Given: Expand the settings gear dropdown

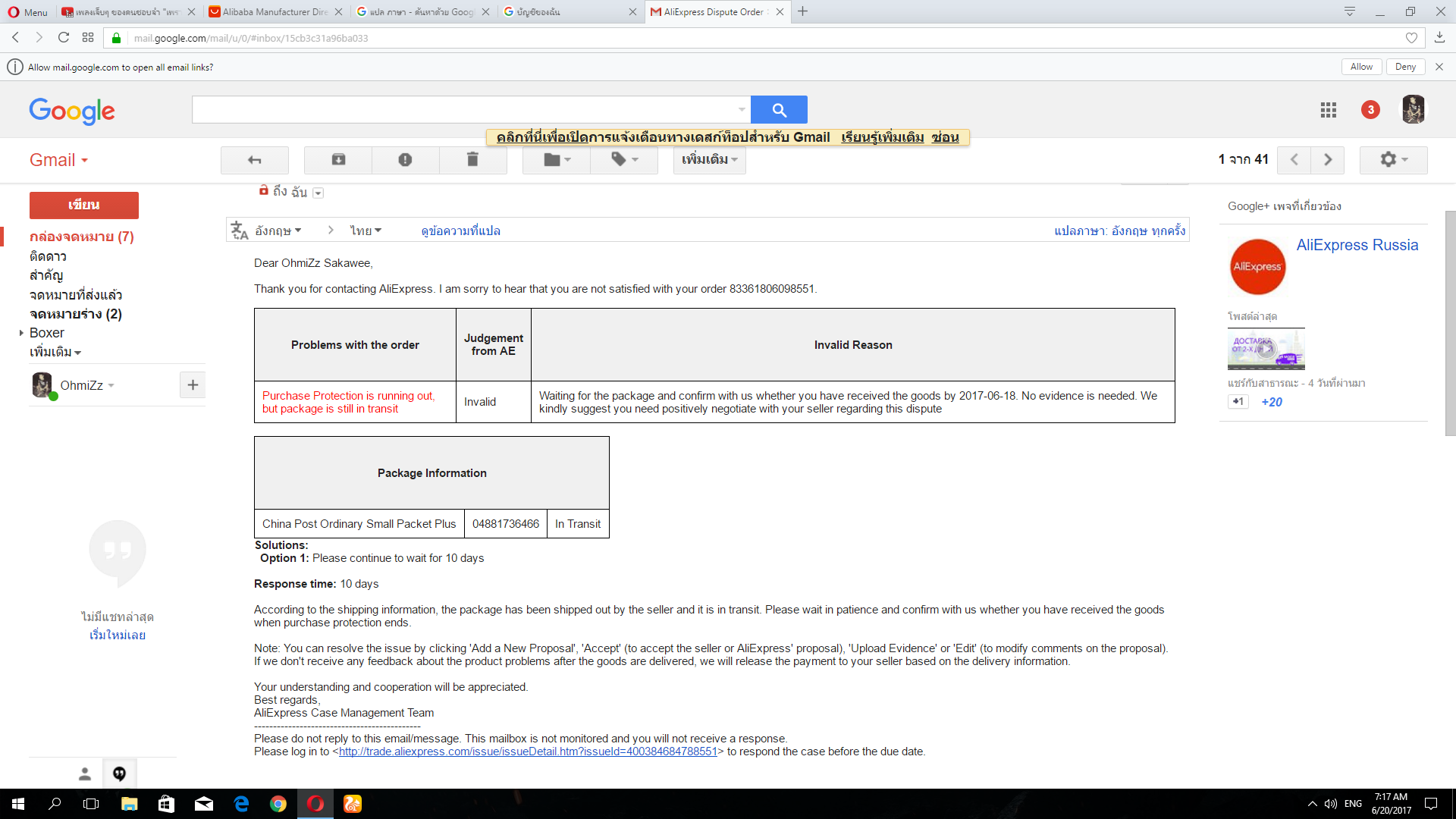Looking at the screenshot, I should coord(1393,160).
